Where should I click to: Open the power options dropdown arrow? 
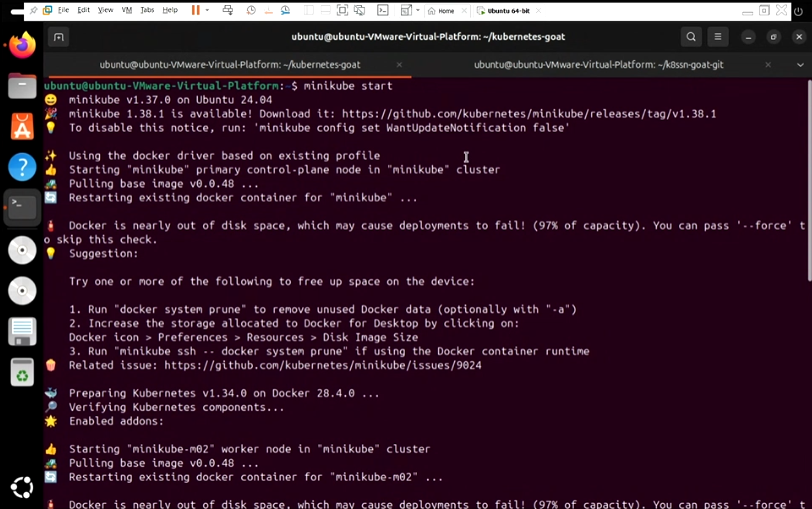tap(207, 10)
